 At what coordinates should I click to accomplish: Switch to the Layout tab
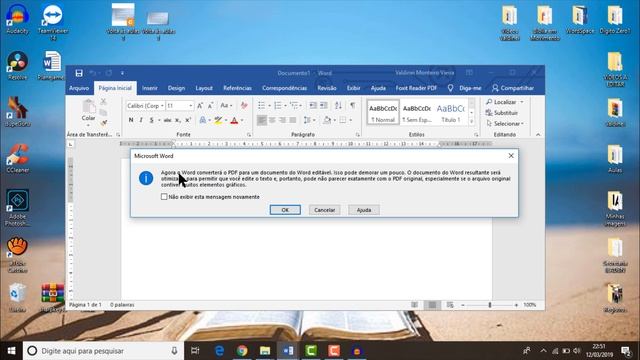[x=204, y=88]
